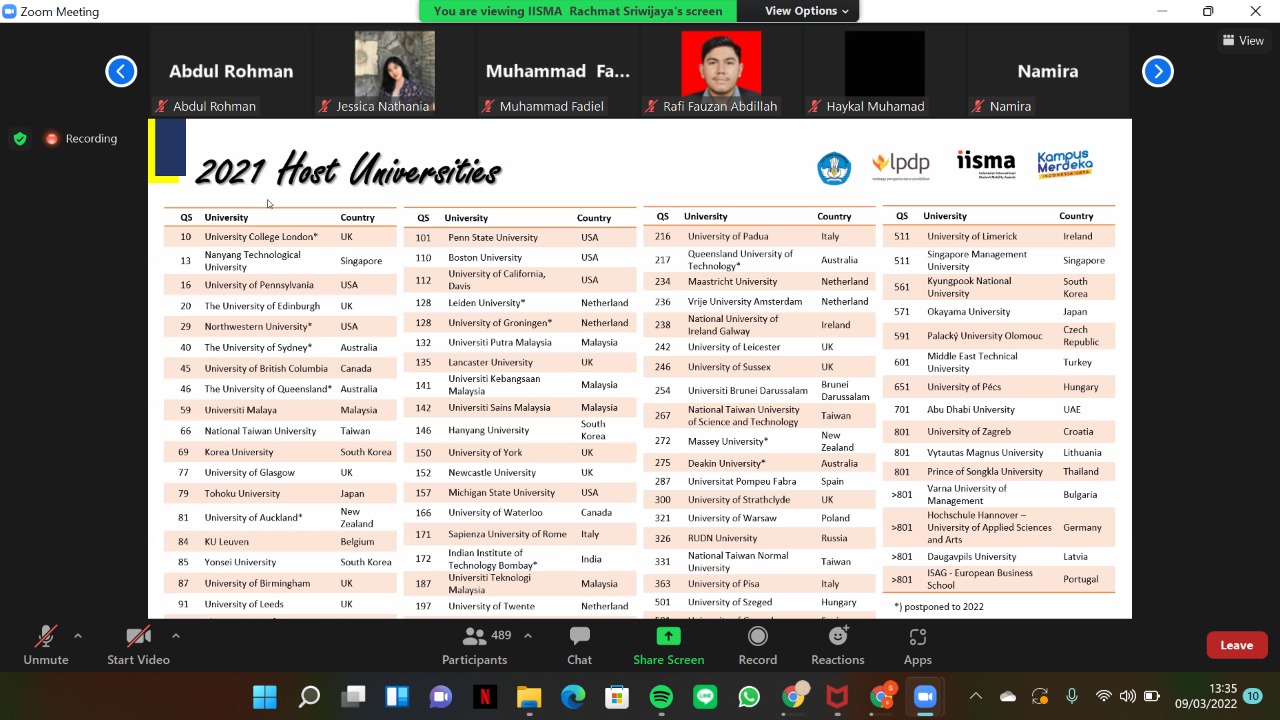1280x720 pixels.
Task: Select Rafi Fauzan Abdillah's video thumbnail
Action: [x=720, y=71]
